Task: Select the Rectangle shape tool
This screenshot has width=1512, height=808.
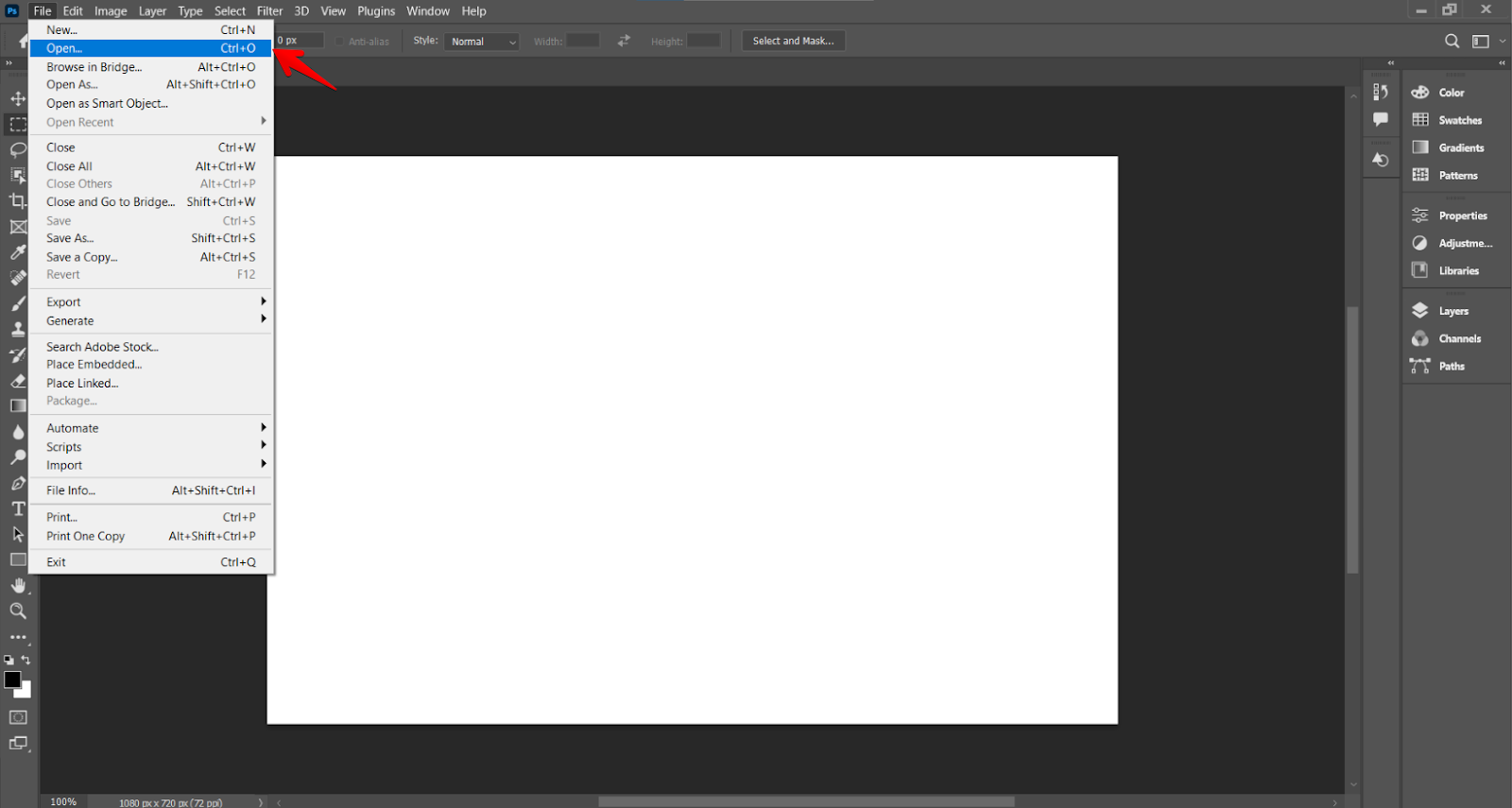Action: 18,559
